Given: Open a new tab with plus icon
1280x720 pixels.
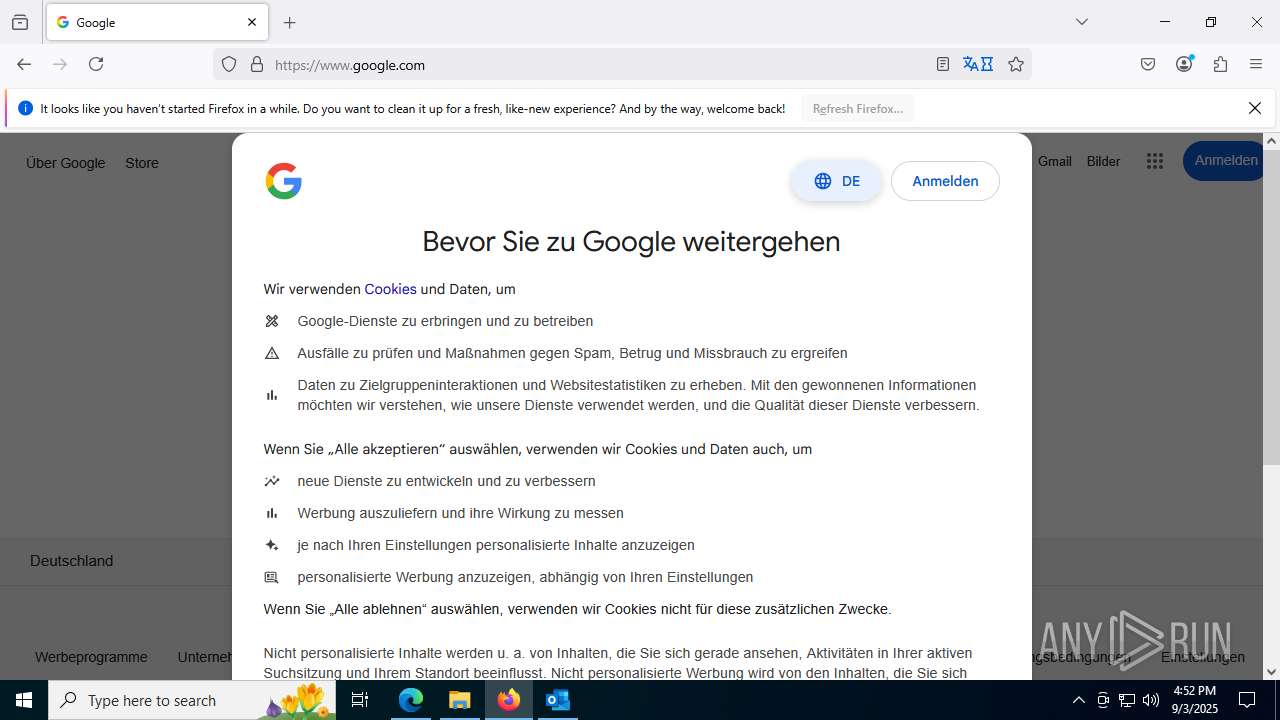Looking at the screenshot, I should [x=290, y=22].
